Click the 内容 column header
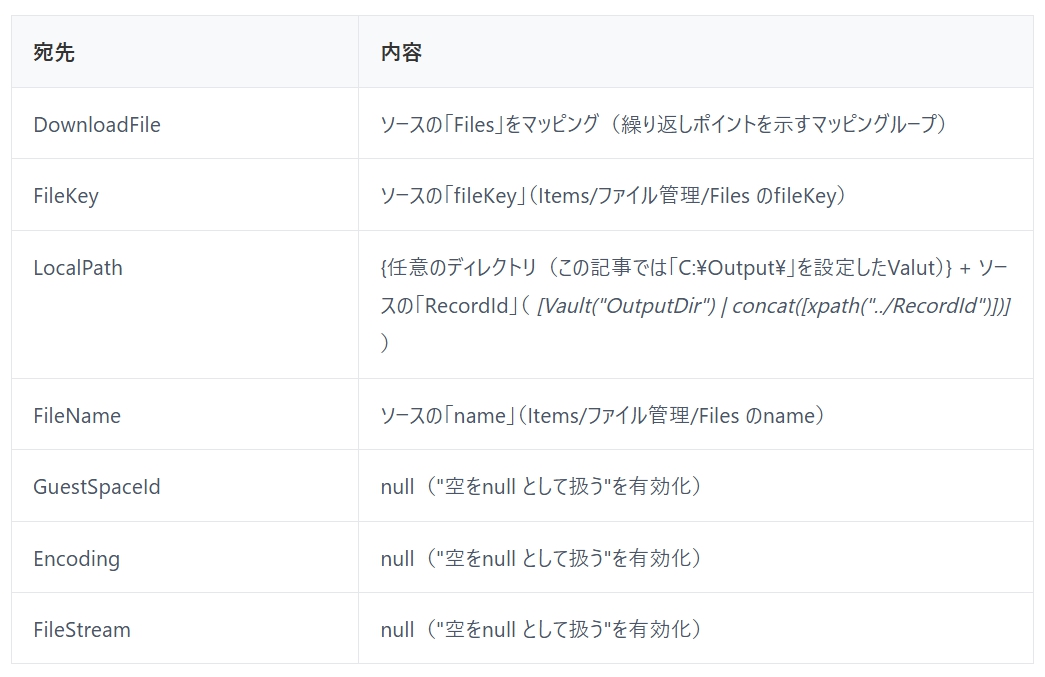Screen dimensions: 1045x677 click(401, 53)
